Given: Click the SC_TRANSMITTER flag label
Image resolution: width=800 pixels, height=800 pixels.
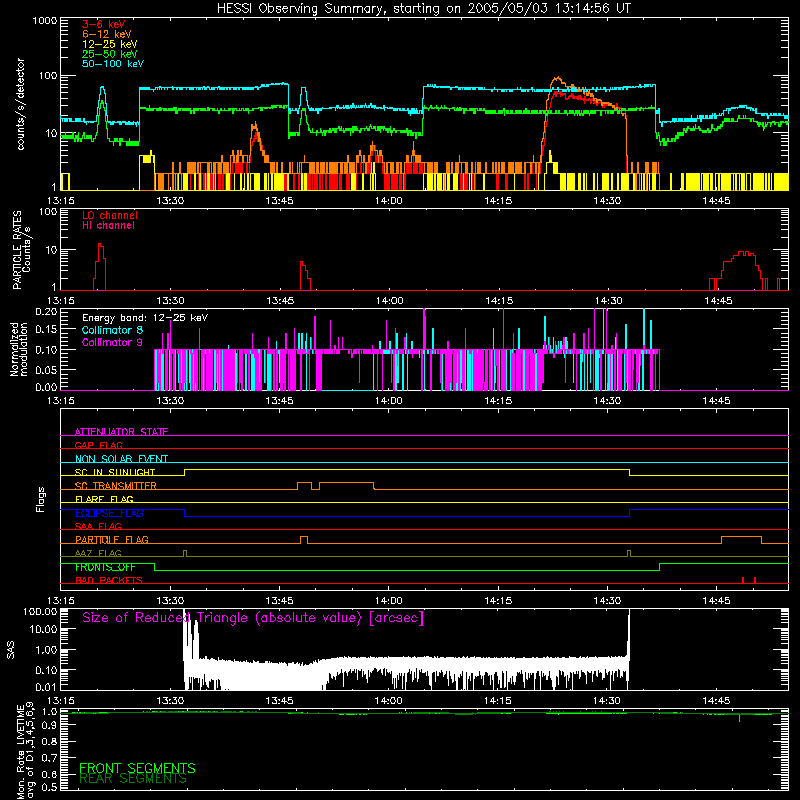Looking at the screenshot, I should pyautogui.click(x=115, y=485).
